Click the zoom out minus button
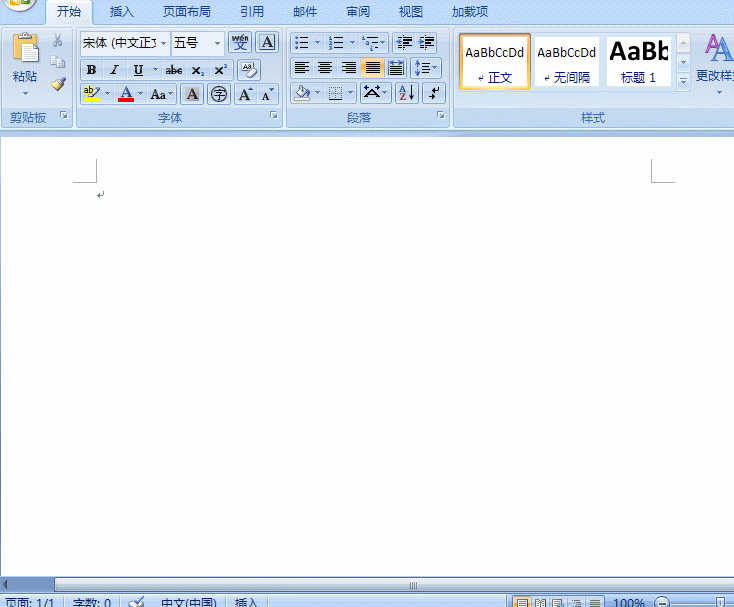This screenshot has height=607, width=734. point(661,602)
